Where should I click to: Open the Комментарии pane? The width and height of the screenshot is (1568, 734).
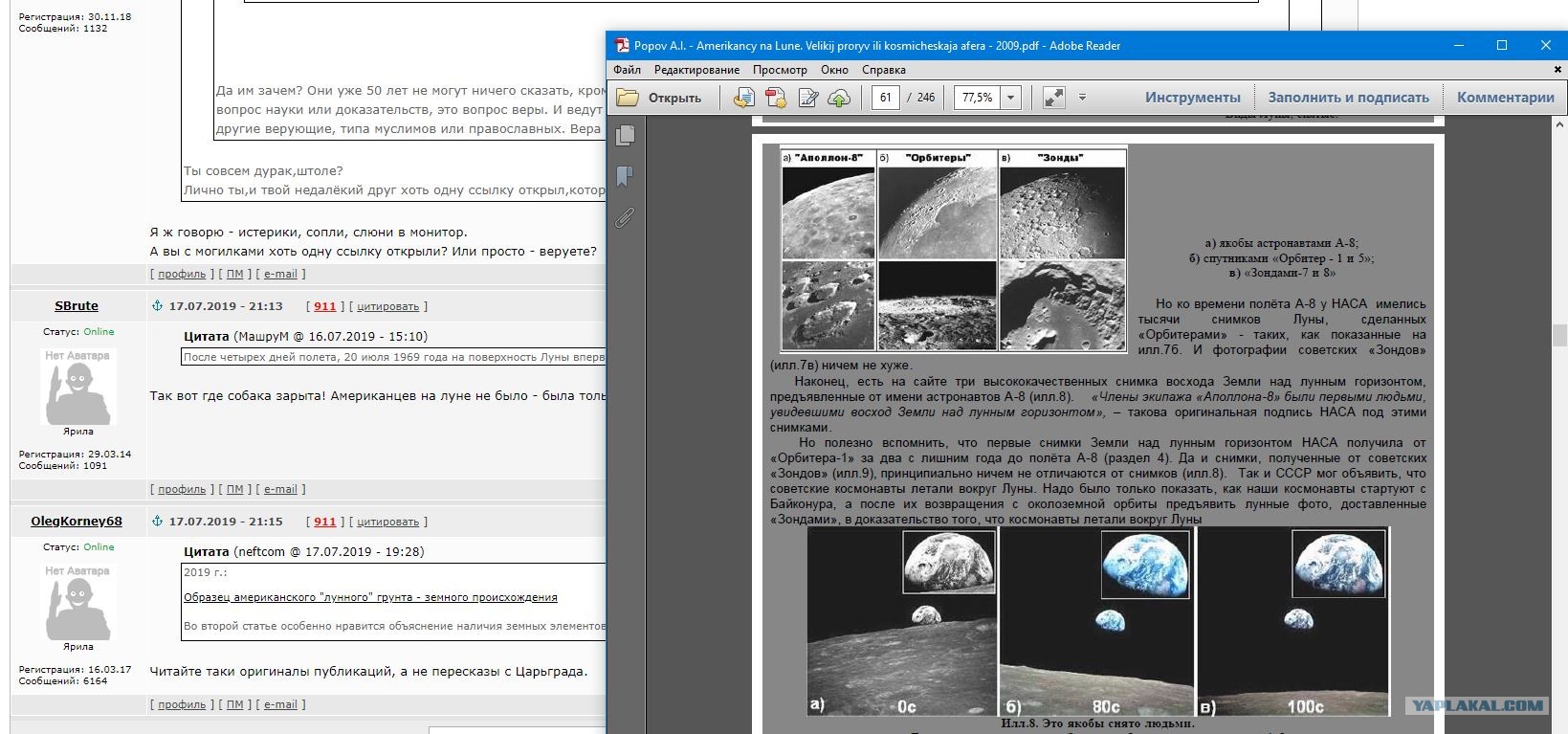(1506, 97)
